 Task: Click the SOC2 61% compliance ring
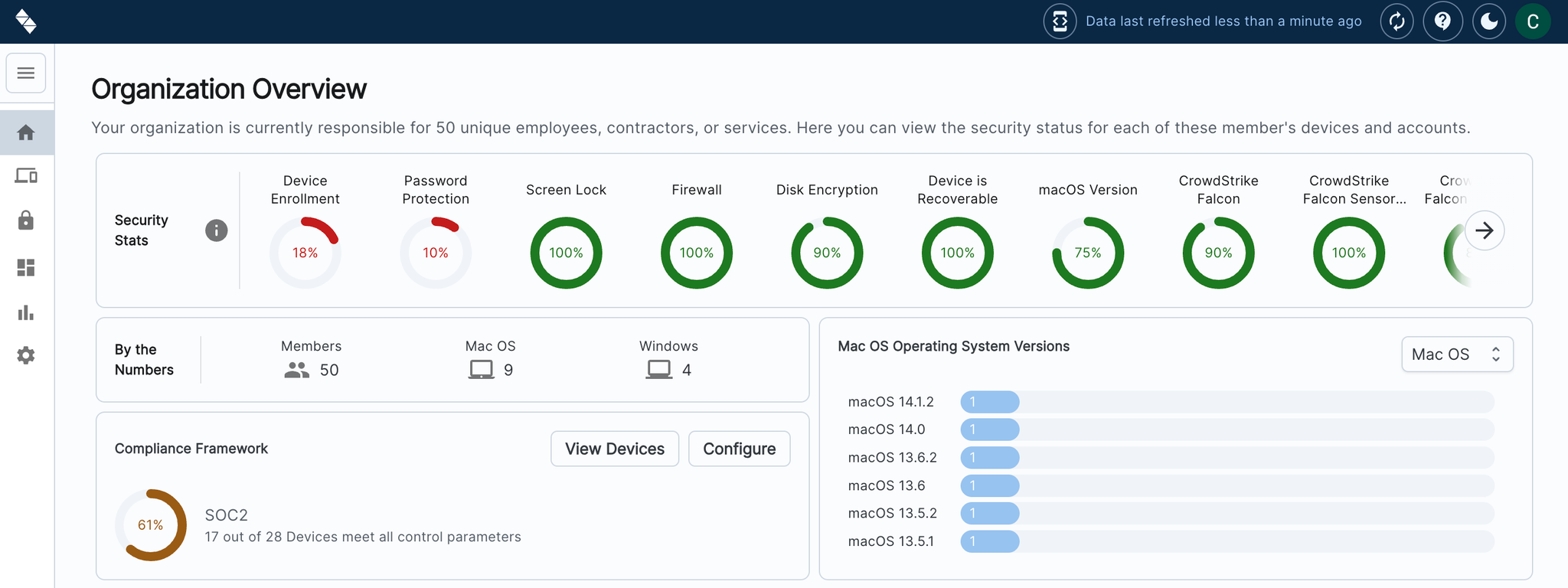(151, 525)
